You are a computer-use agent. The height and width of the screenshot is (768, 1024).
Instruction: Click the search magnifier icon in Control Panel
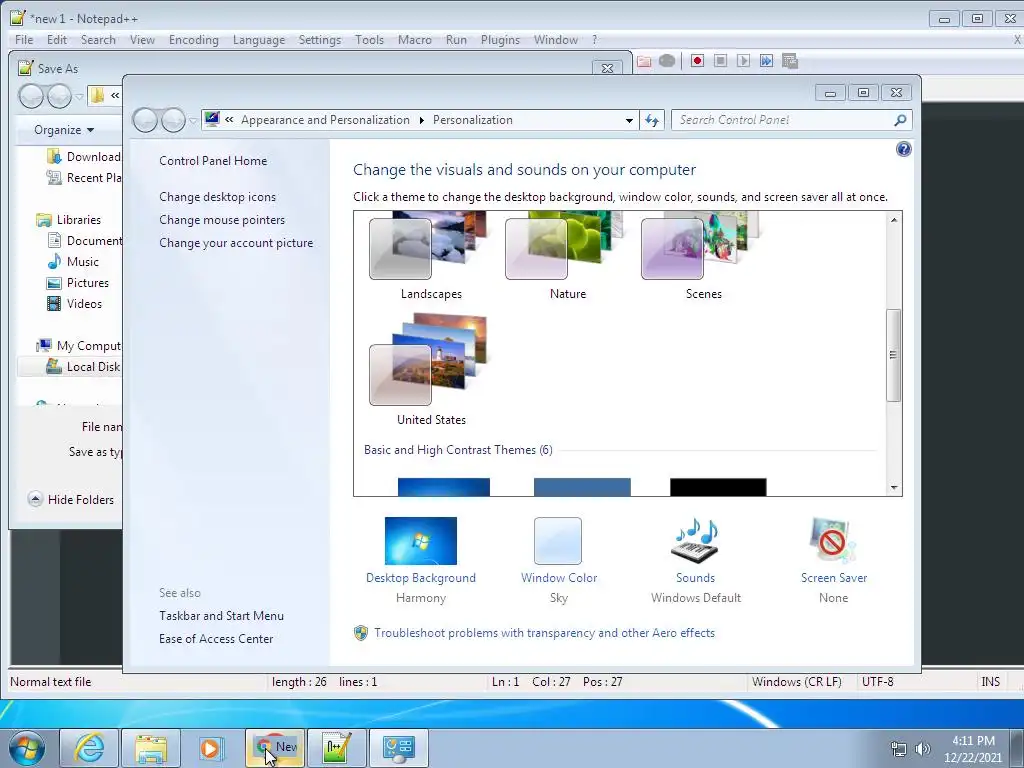click(x=900, y=120)
